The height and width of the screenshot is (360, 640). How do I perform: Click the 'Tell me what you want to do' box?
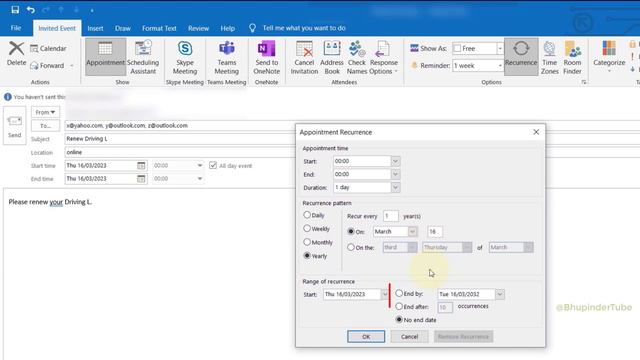[x=304, y=28]
